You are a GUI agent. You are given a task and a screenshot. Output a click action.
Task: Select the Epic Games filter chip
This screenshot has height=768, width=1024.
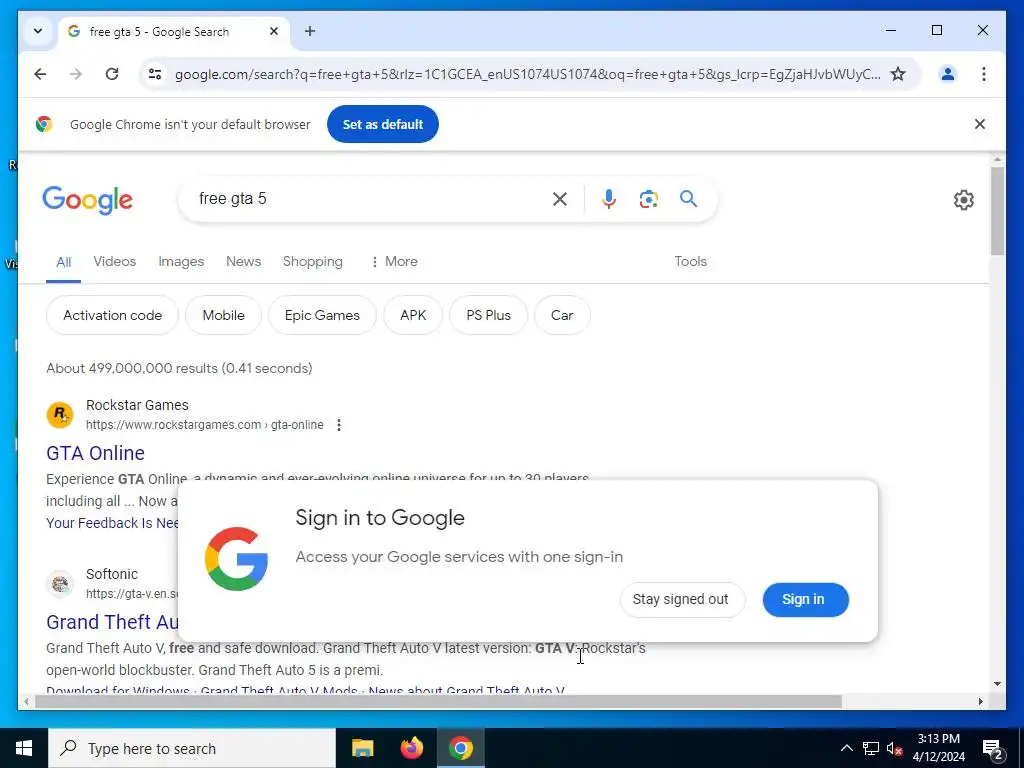tap(322, 315)
